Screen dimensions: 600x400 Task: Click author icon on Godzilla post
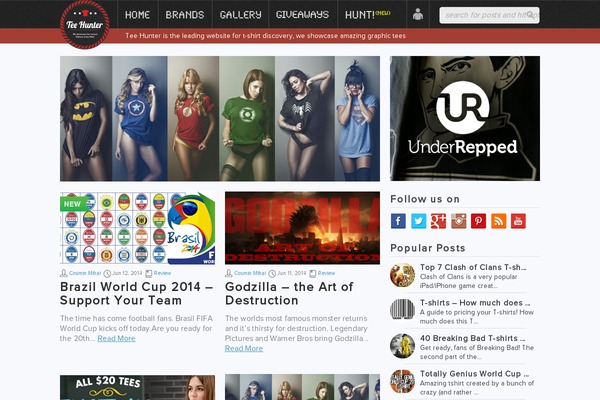tap(228, 273)
